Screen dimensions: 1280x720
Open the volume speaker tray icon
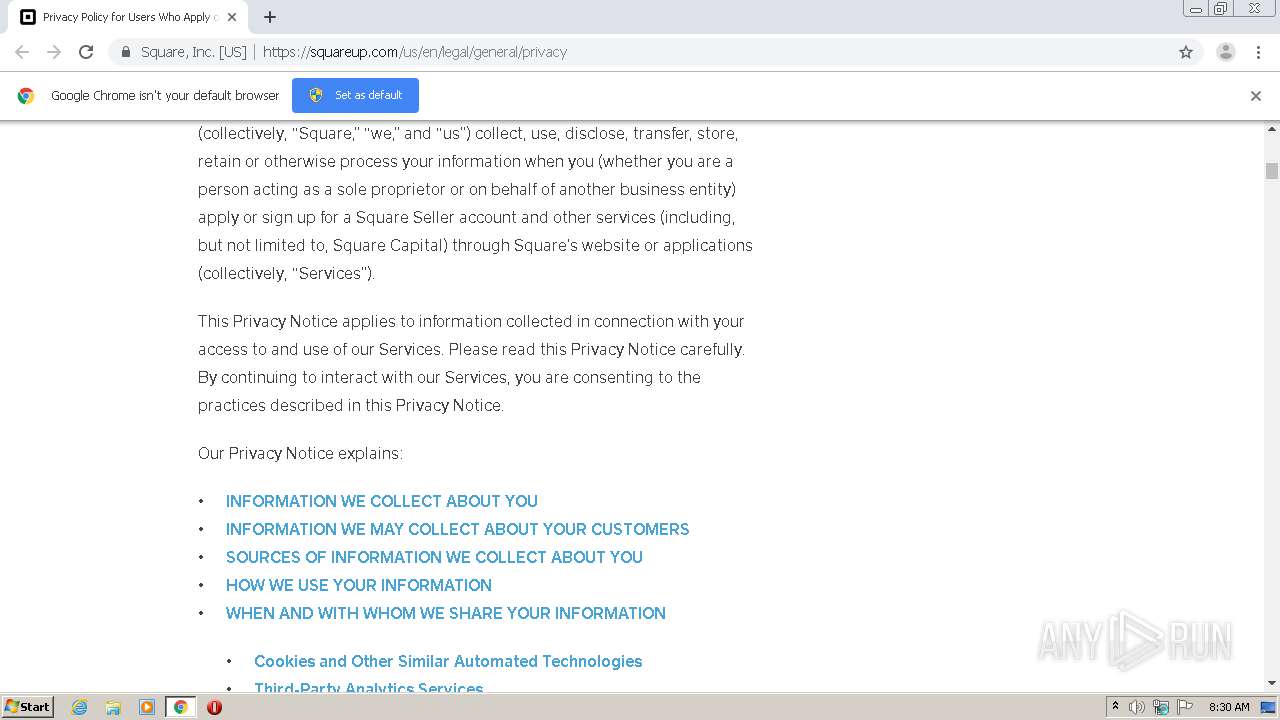(x=1137, y=707)
